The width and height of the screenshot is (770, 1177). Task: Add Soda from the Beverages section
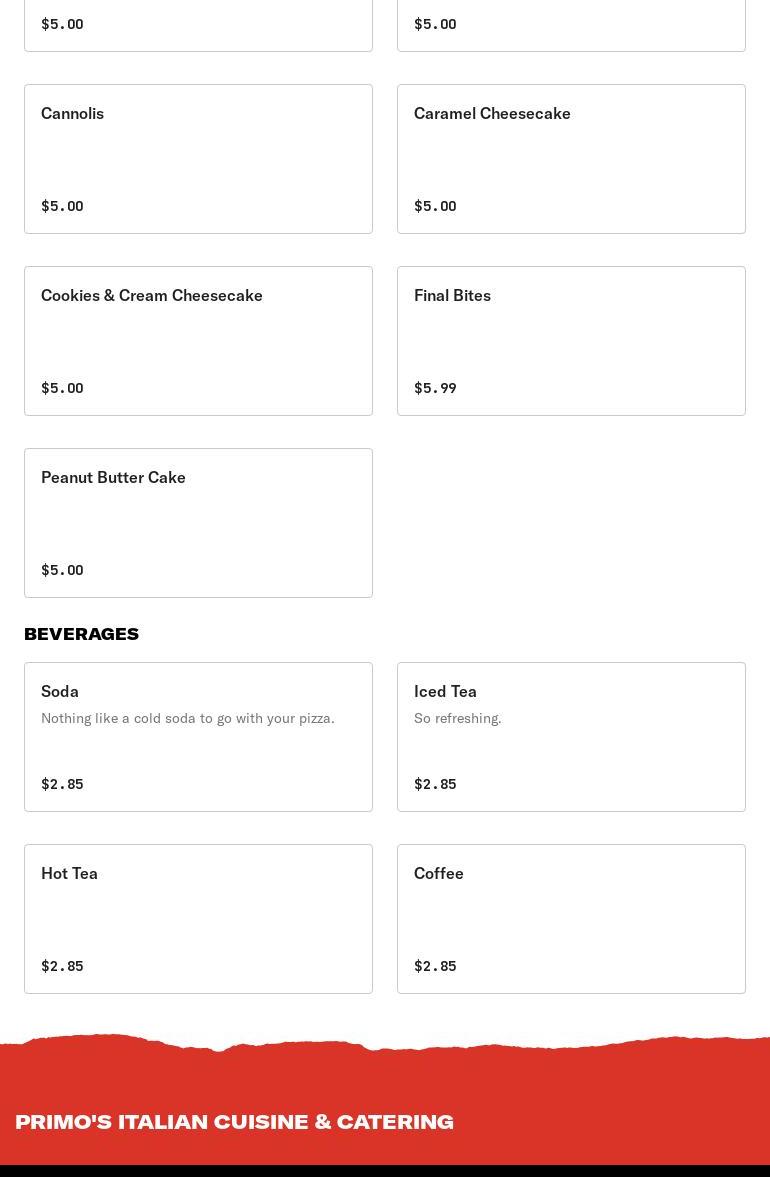pos(198,737)
